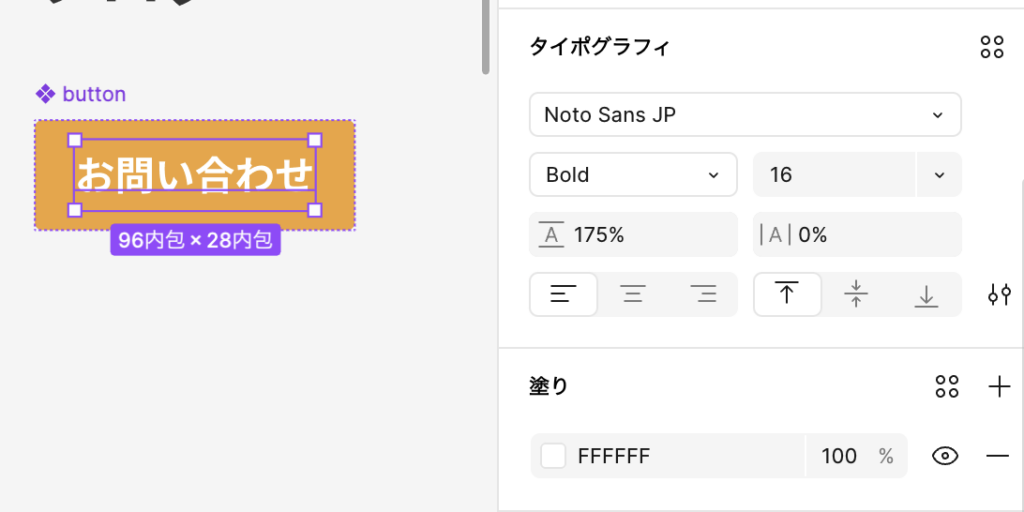Image resolution: width=1024 pixels, height=512 pixels.
Task: Open typography styles four-dot icon
Action: point(991,46)
